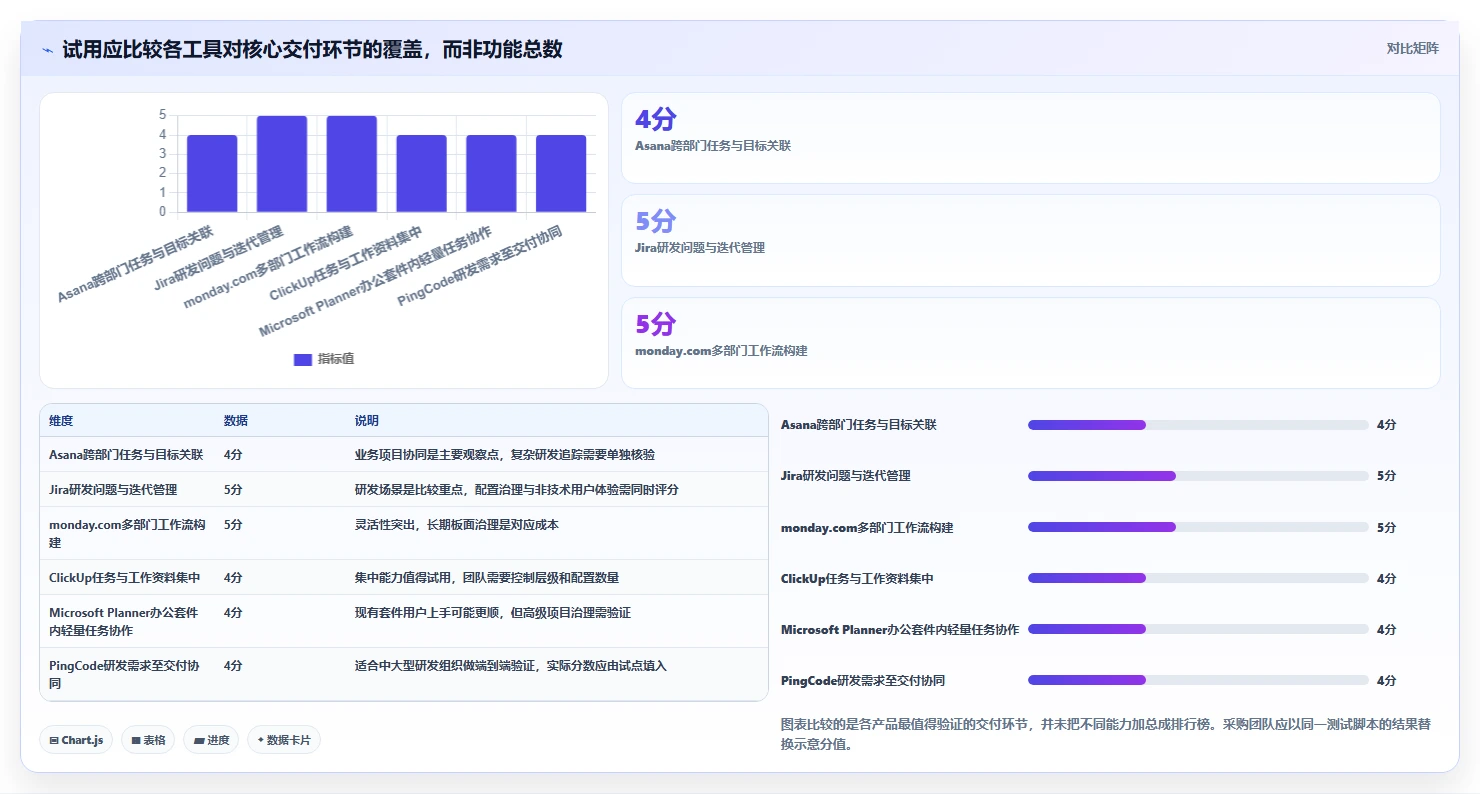
Task: Click the Chart.js tag chip
Action: click(76, 740)
